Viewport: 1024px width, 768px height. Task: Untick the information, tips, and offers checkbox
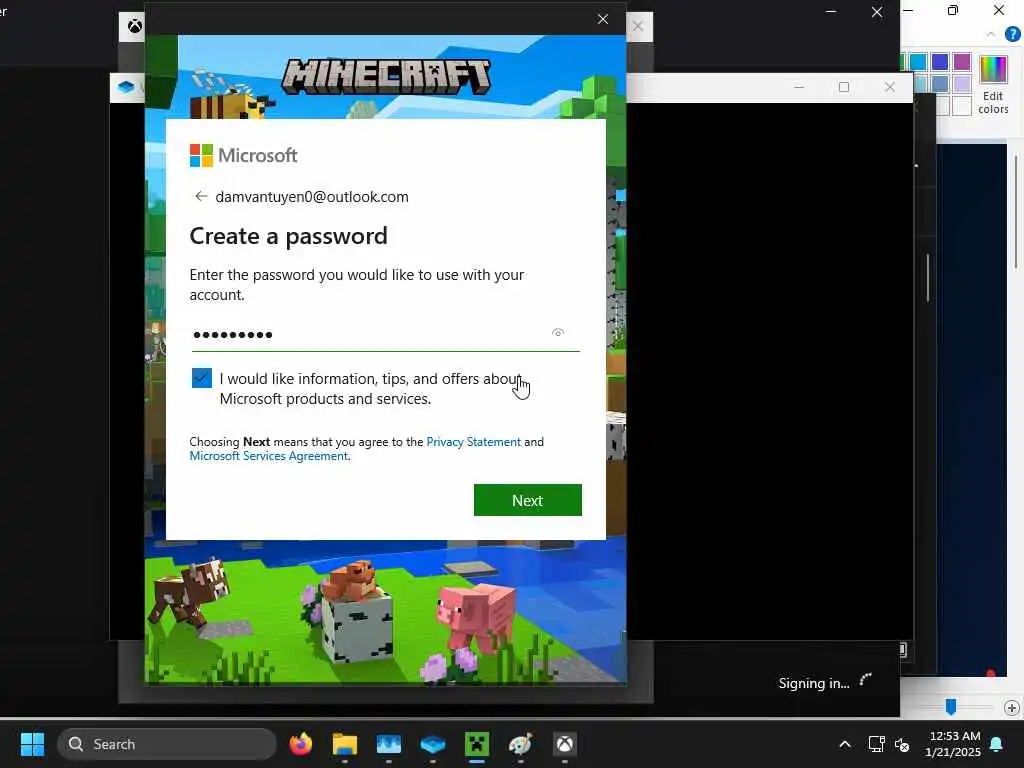point(202,378)
